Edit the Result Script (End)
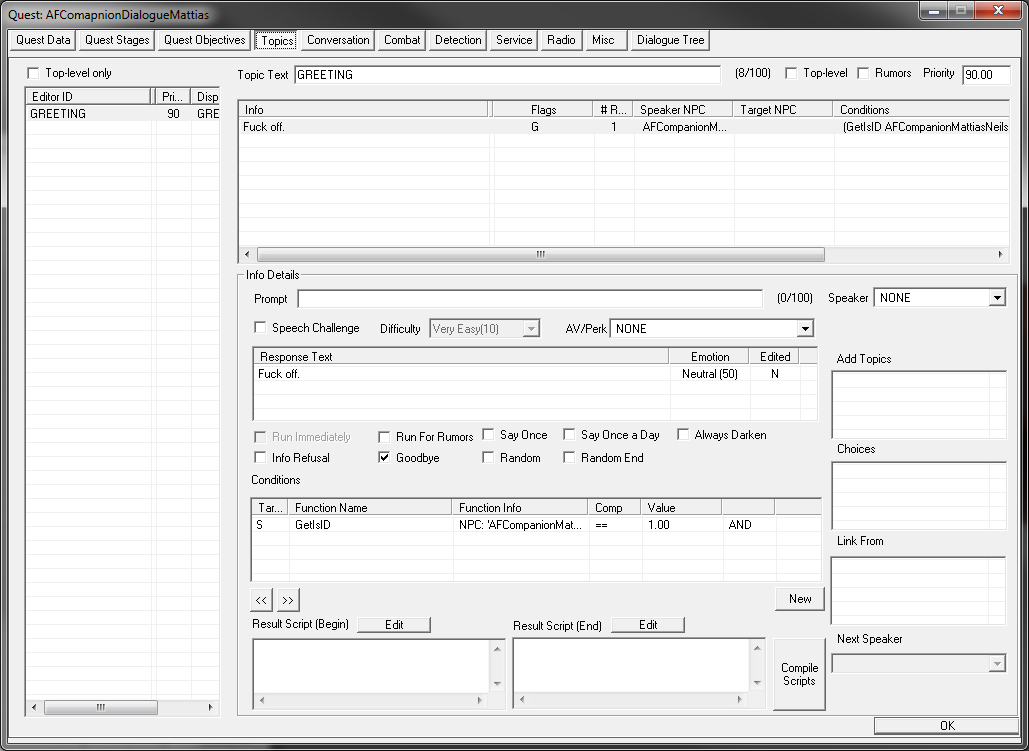 coord(648,625)
